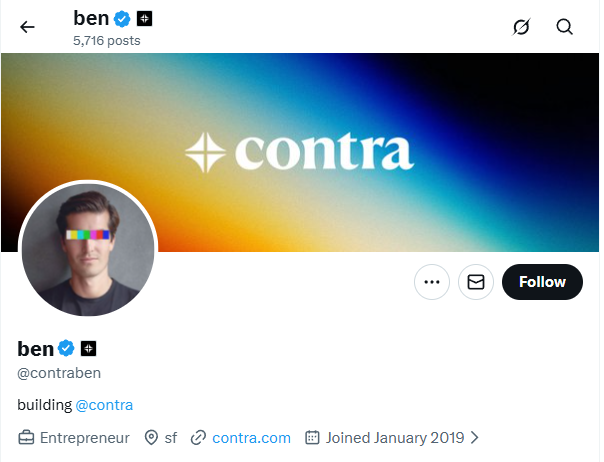The height and width of the screenshot is (462, 604).
Task: Expand the chevron after Joined January 2019
Action: (x=474, y=437)
